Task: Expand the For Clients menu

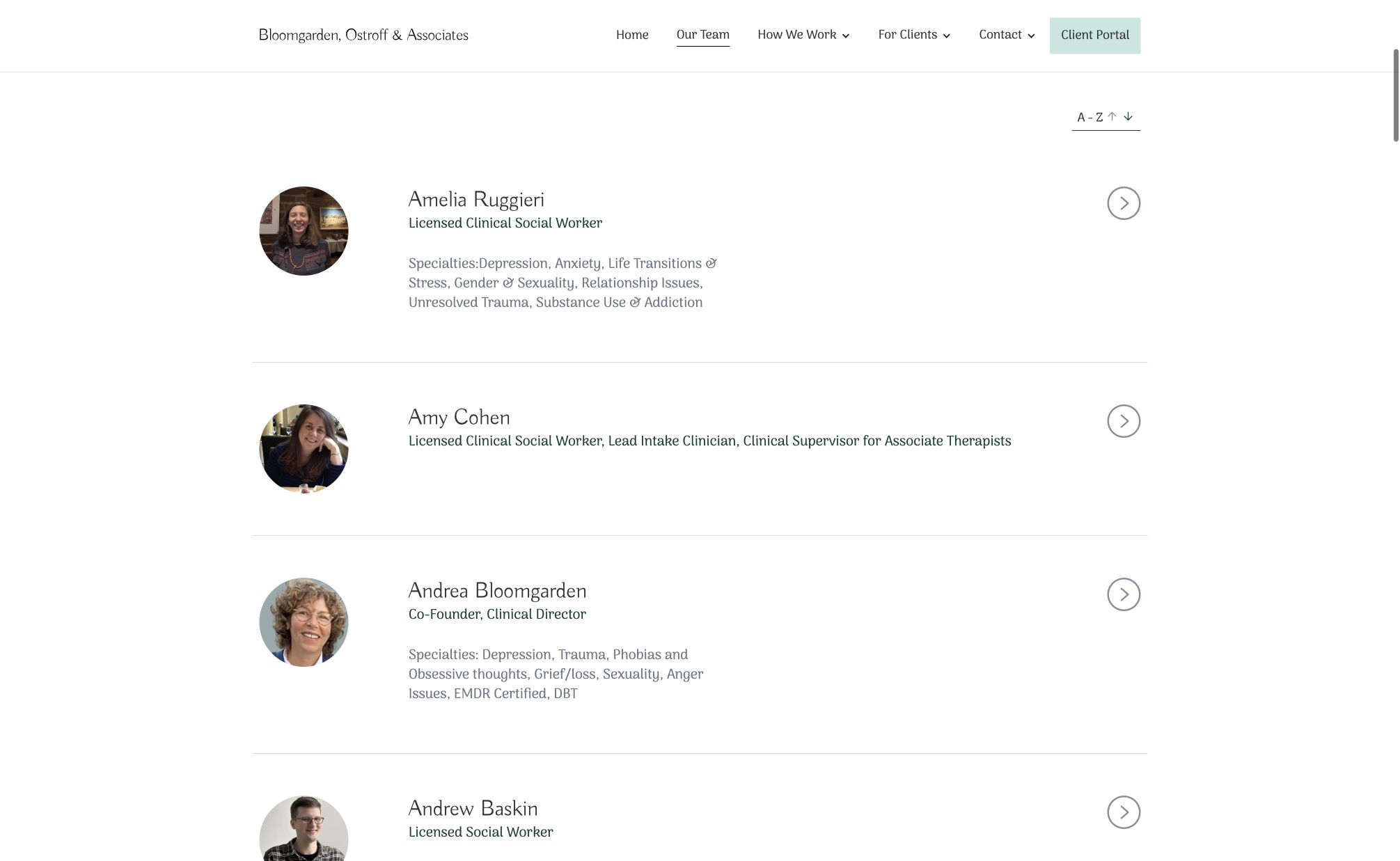Action: [x=914, y=35]
